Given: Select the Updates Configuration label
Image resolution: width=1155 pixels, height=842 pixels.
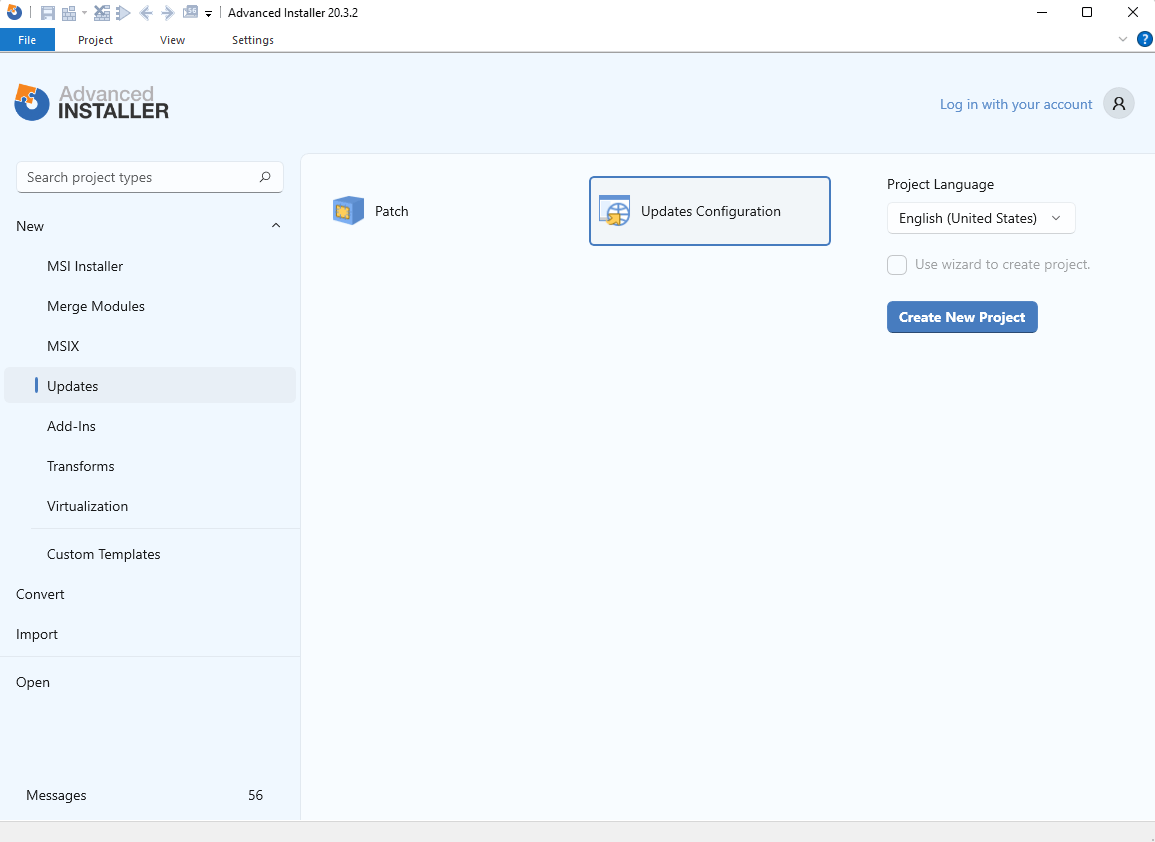Looking at the screenshot, I should coord(711,211).
